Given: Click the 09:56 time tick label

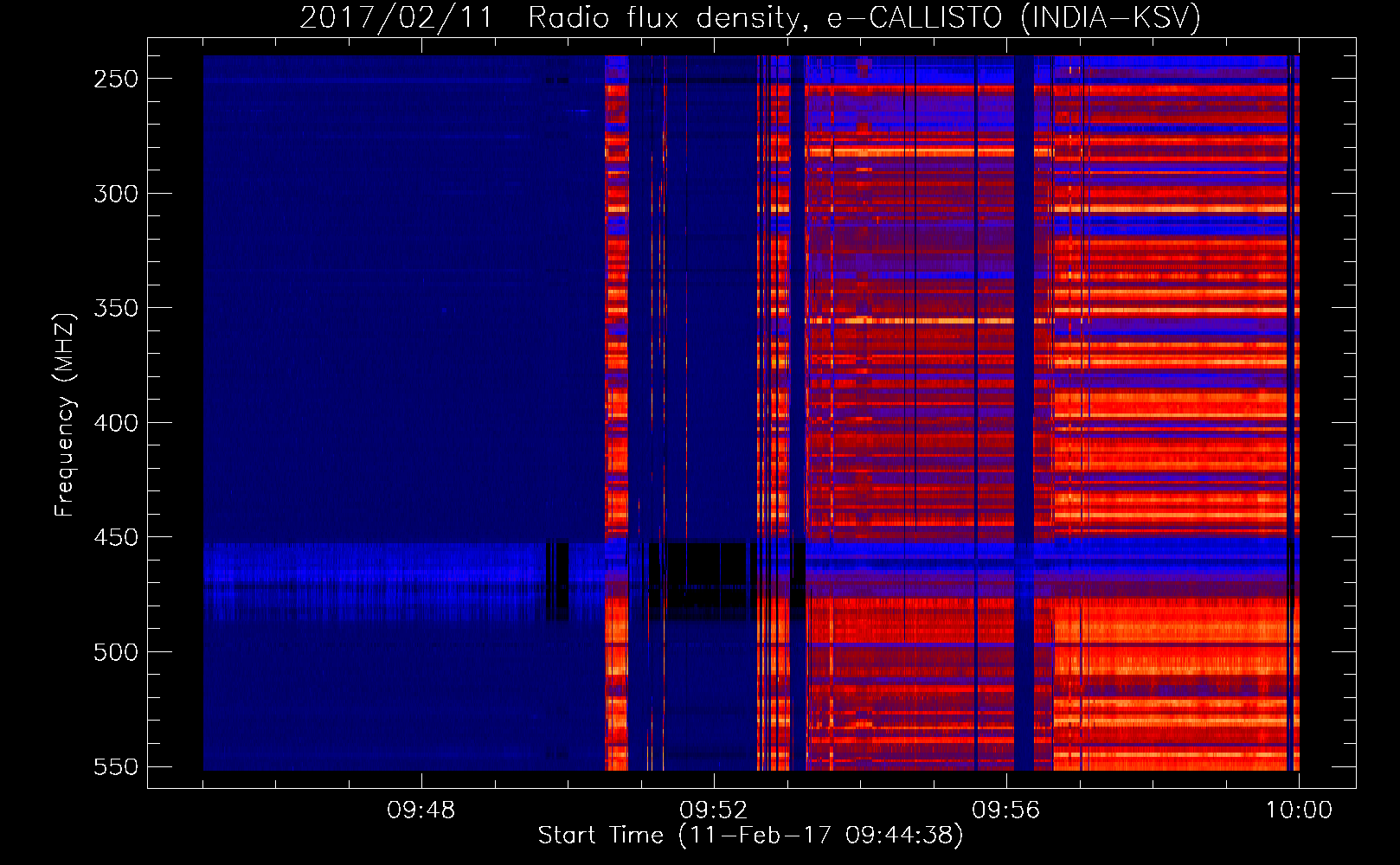Looking at the screenshot, I should [1006, 811].
